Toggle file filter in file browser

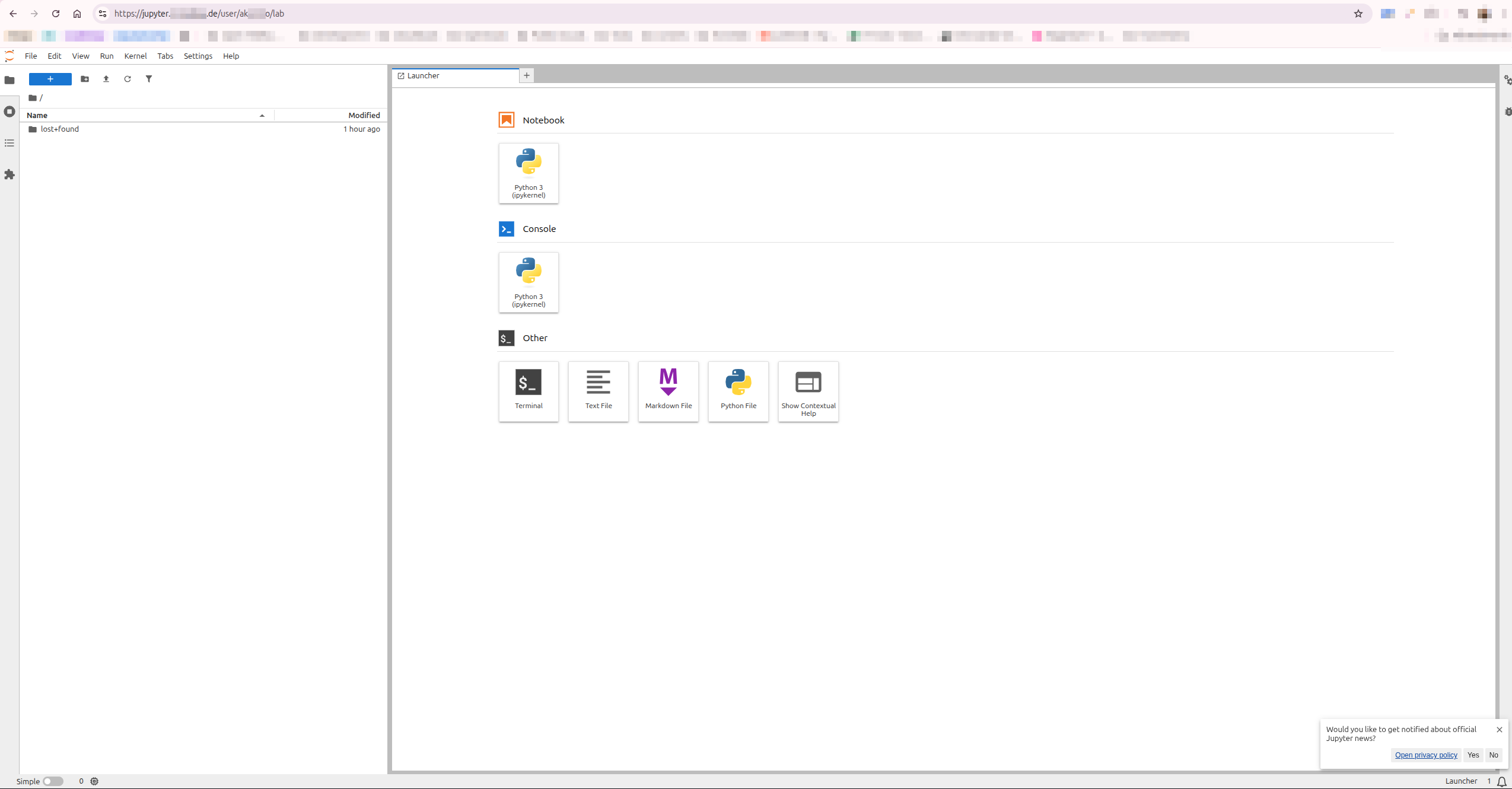click(149, 79)
